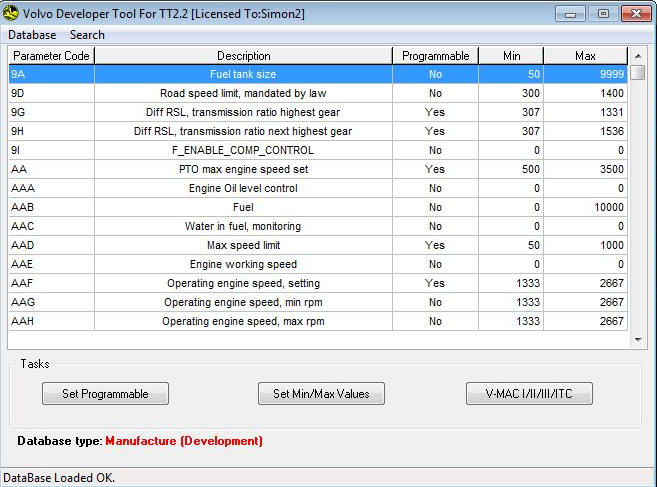Screen dimensions: 657x487
Task: Click Max speed limit description
Action: coord(243,245)
